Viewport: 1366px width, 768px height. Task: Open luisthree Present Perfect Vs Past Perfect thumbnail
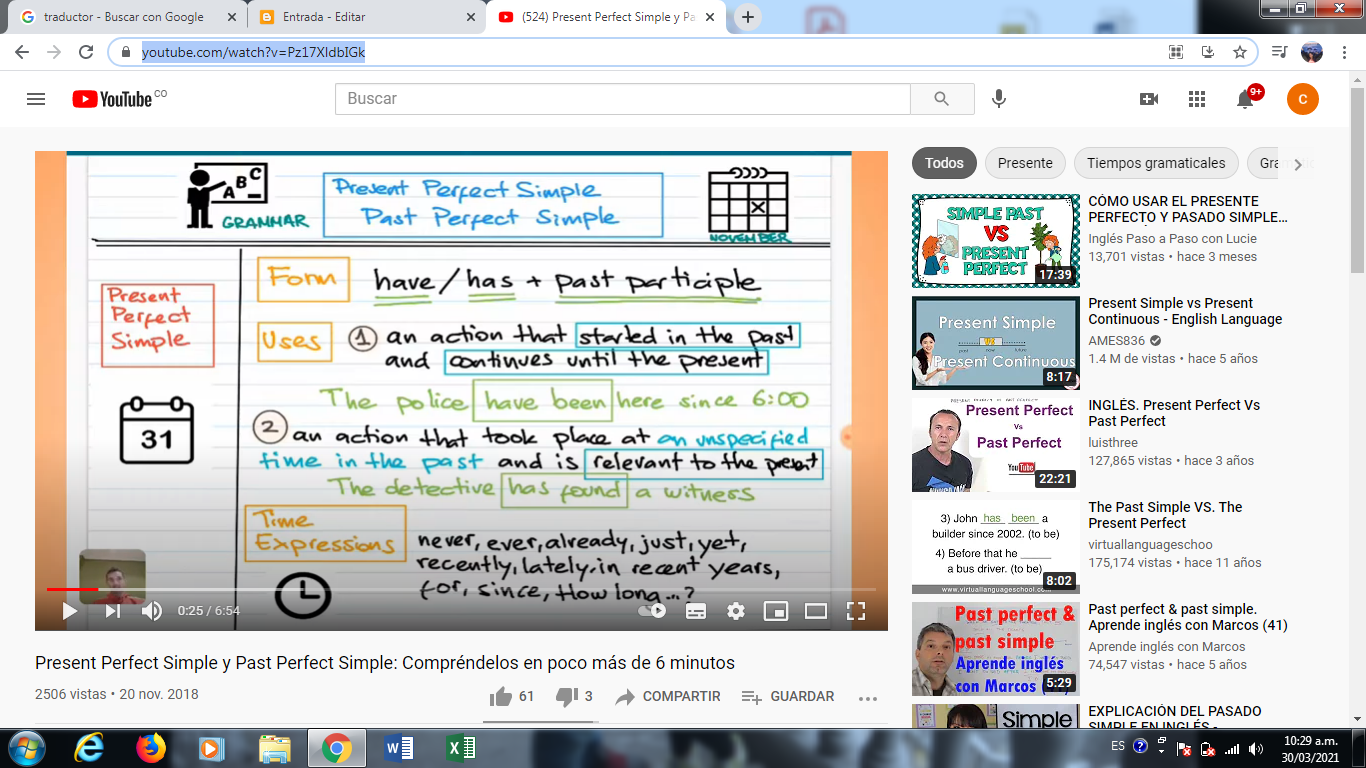pos(996,445)
